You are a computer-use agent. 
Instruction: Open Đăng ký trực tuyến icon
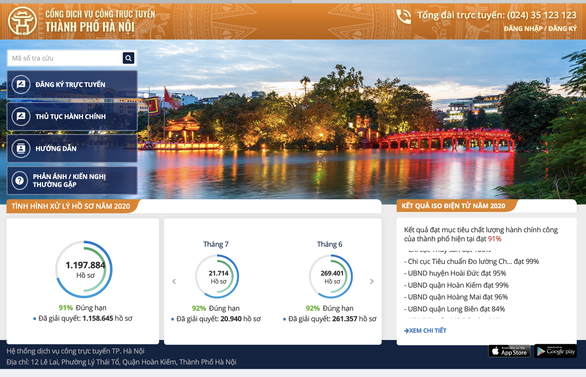tap(21, 84)
